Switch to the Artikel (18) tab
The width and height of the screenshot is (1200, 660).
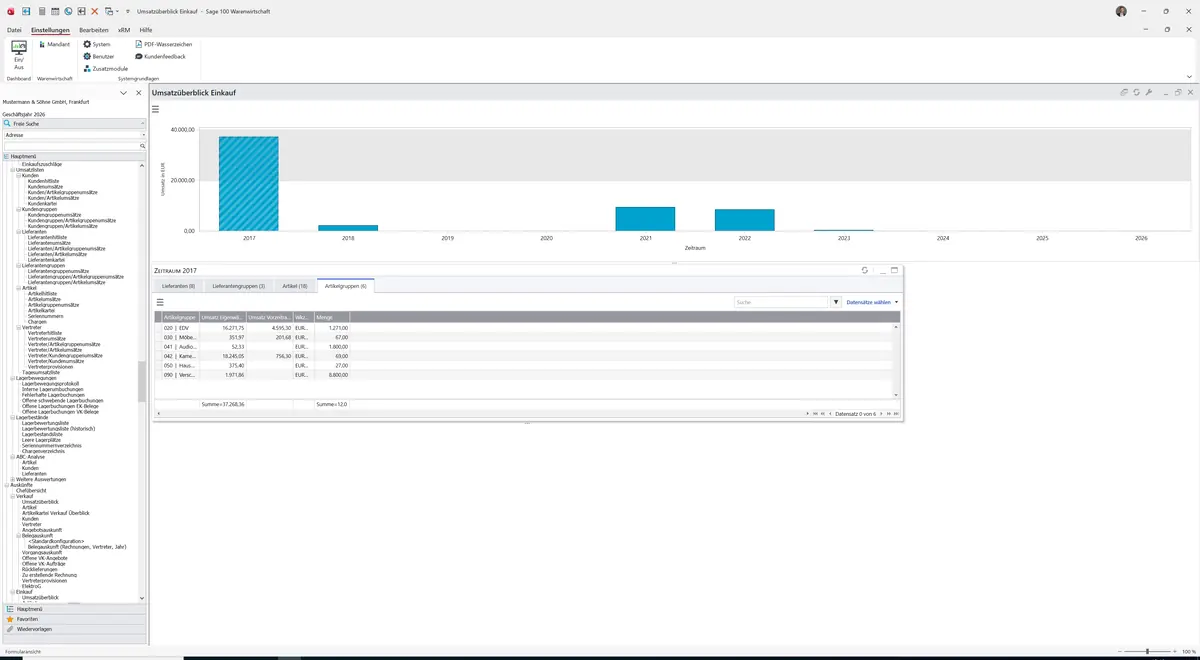point(295,286)
